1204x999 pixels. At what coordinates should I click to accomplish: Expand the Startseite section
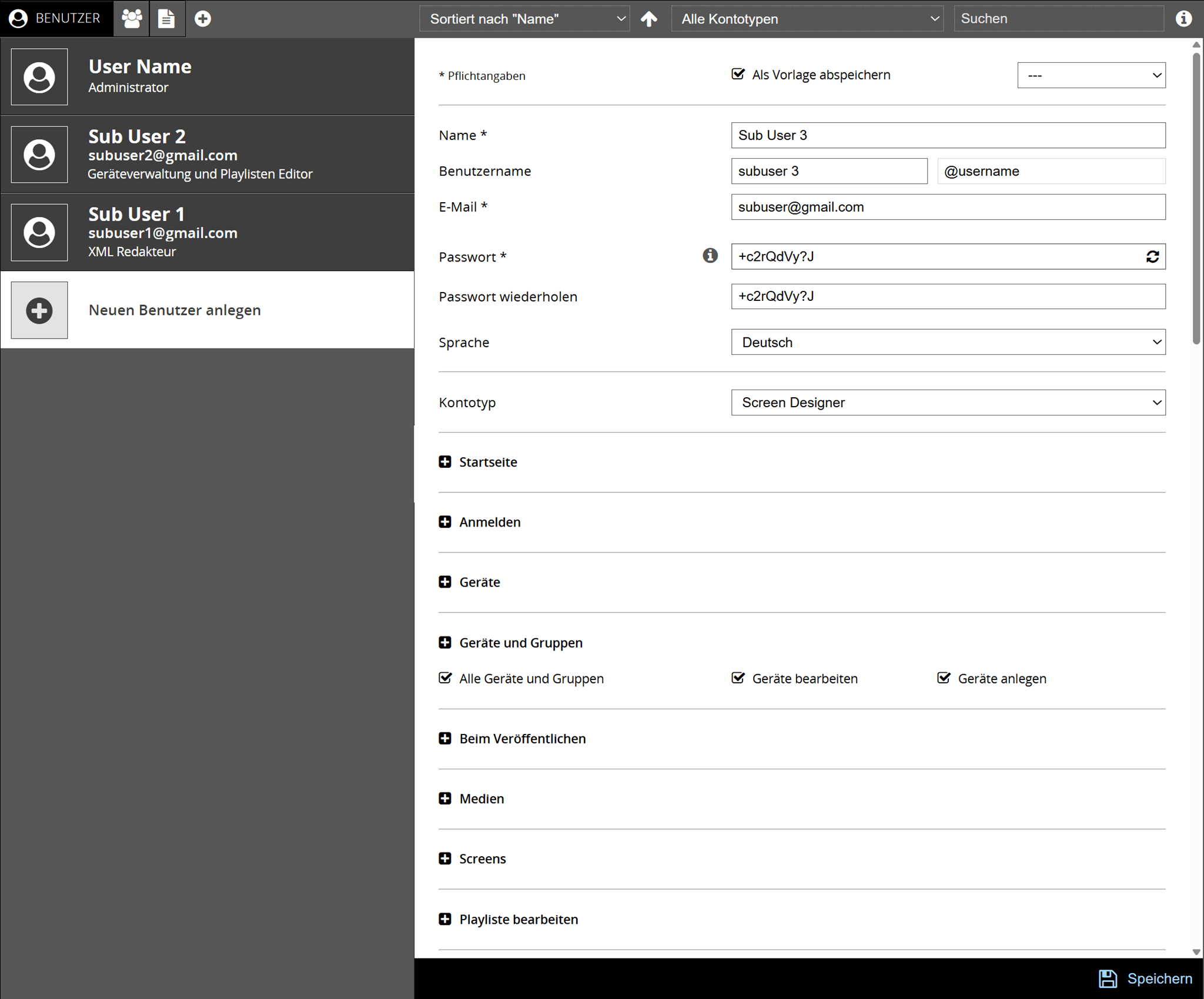tap(445, 462)
